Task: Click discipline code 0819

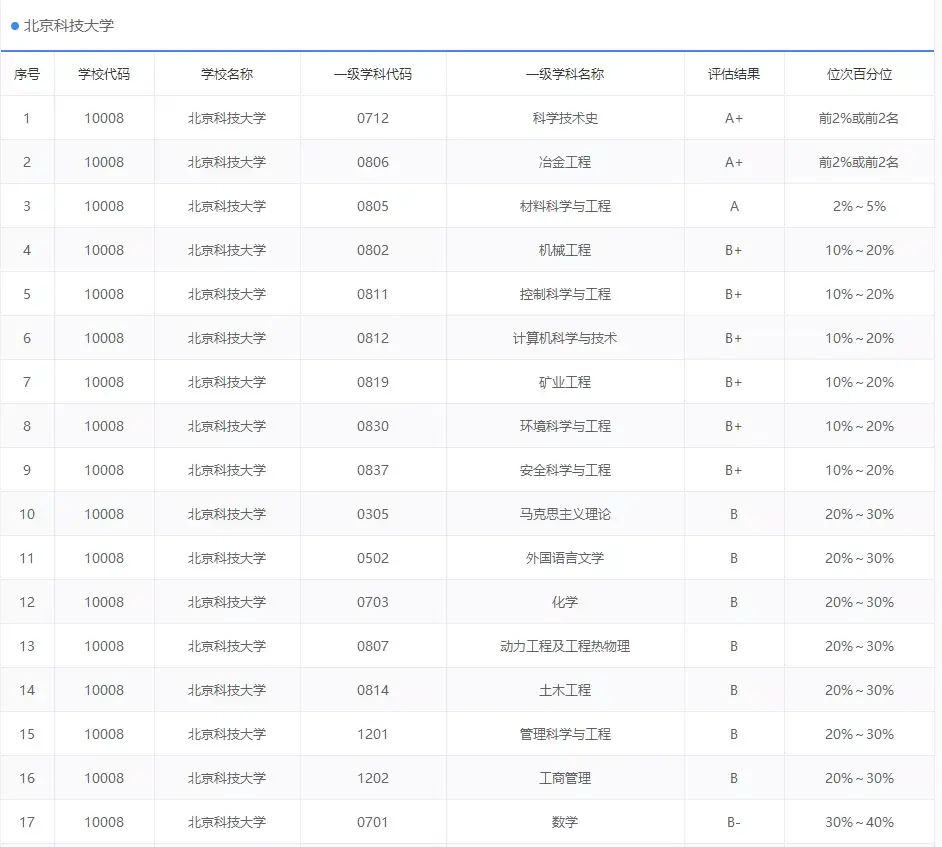Action: (373, 382)
